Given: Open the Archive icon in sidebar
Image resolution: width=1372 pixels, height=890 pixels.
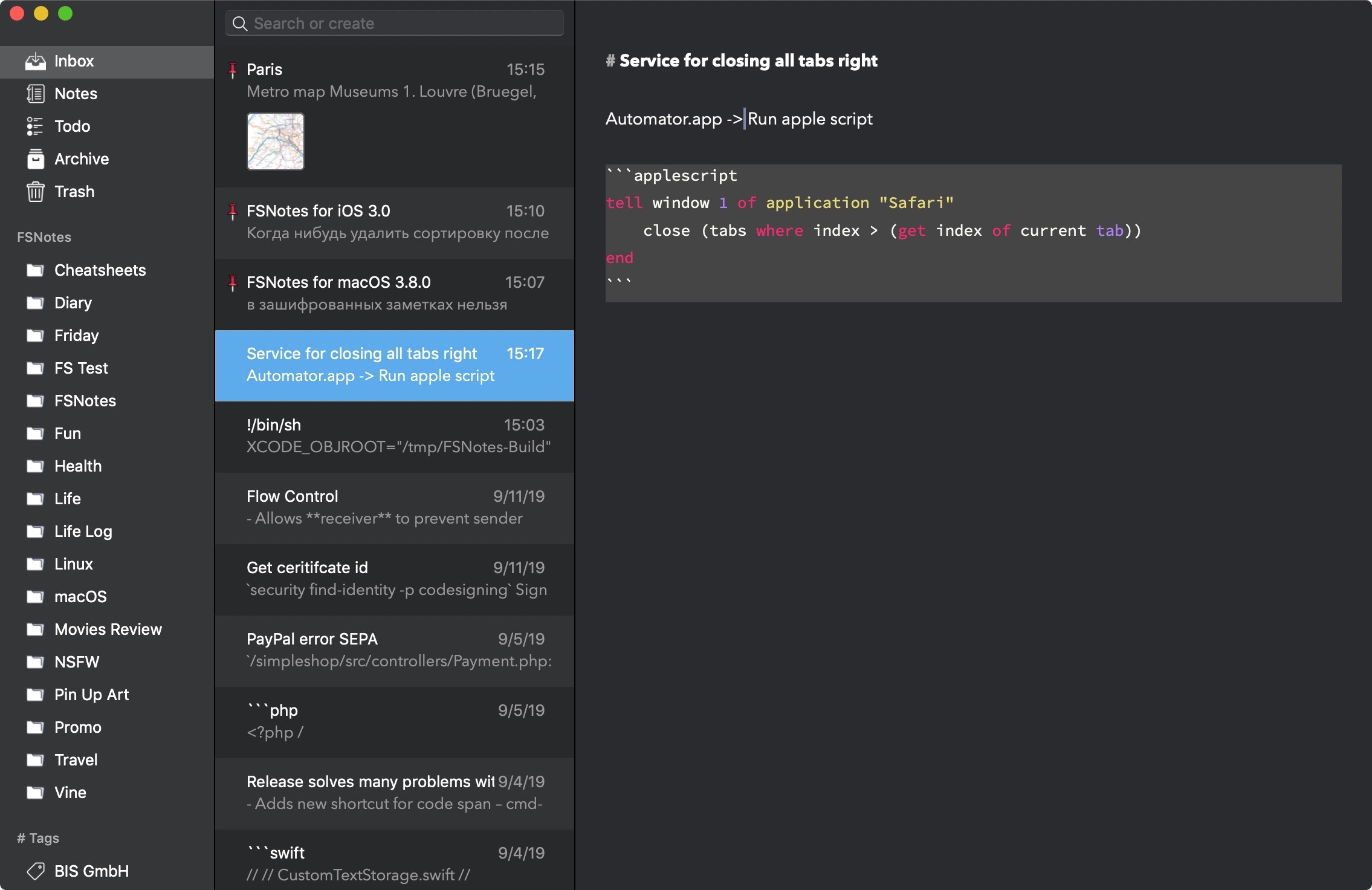Looking at the screenshot, I should (35, 158).
